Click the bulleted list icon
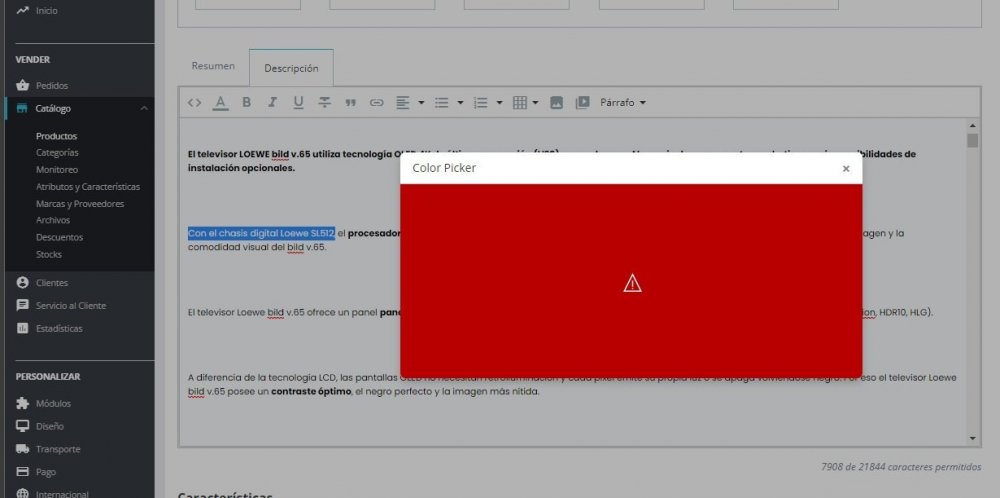Screen dimensions: 1000x498 point(441,103)
